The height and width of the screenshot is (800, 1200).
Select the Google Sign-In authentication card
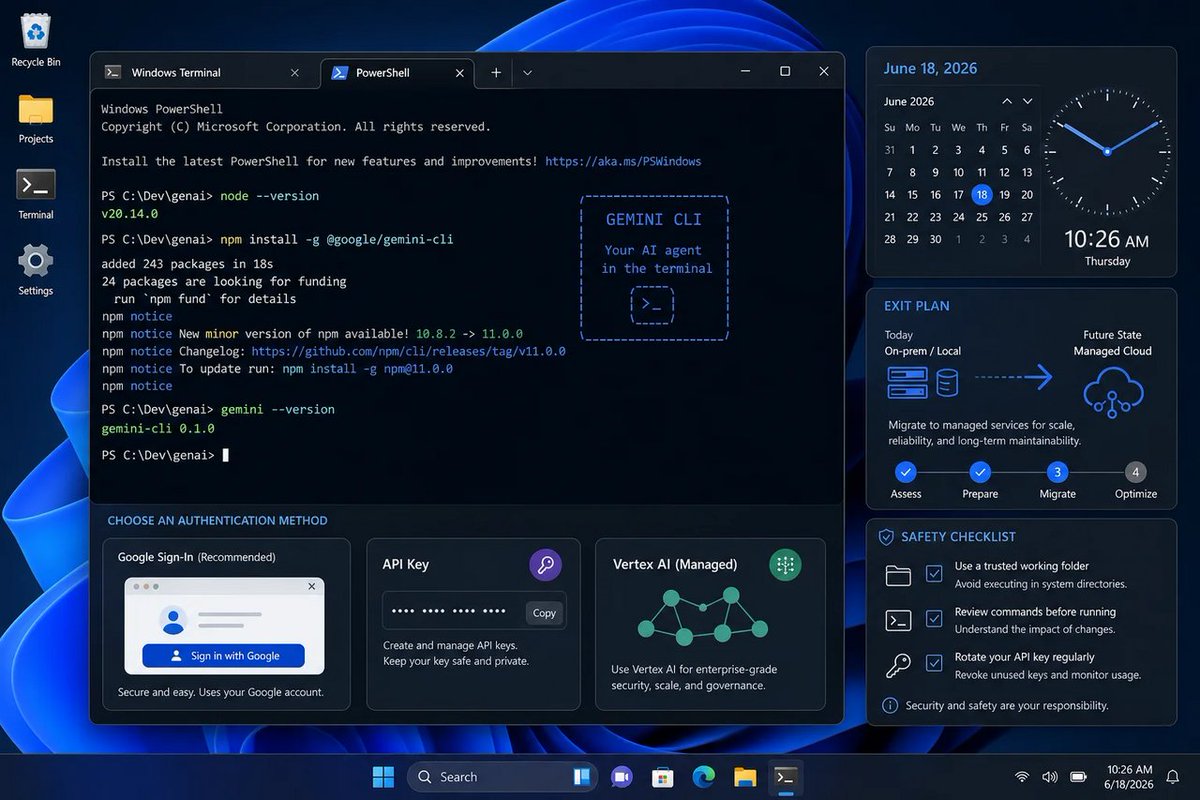point(227,624)
